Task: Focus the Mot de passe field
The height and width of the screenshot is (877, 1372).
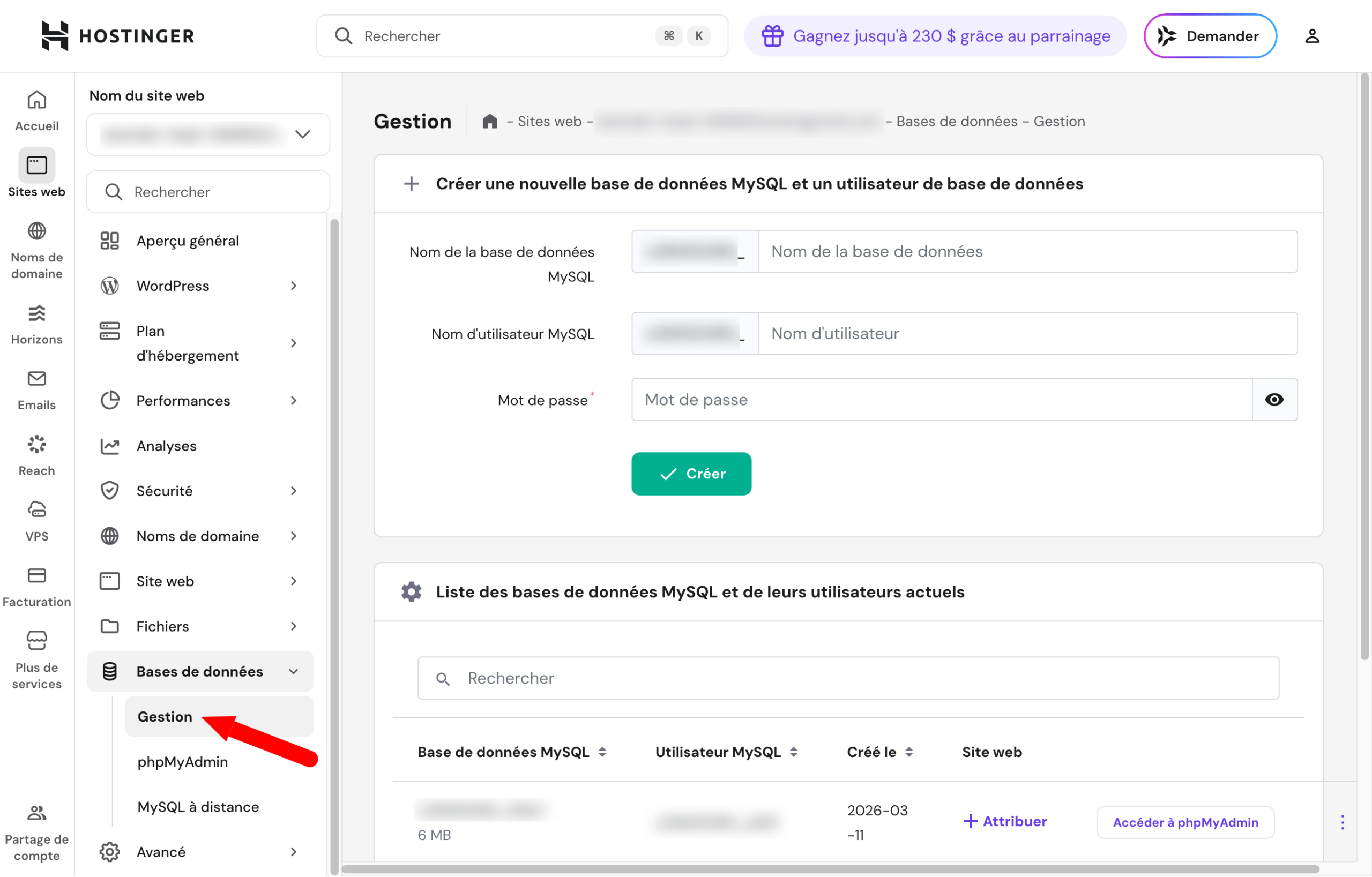Action: click(x=941, y=399)
